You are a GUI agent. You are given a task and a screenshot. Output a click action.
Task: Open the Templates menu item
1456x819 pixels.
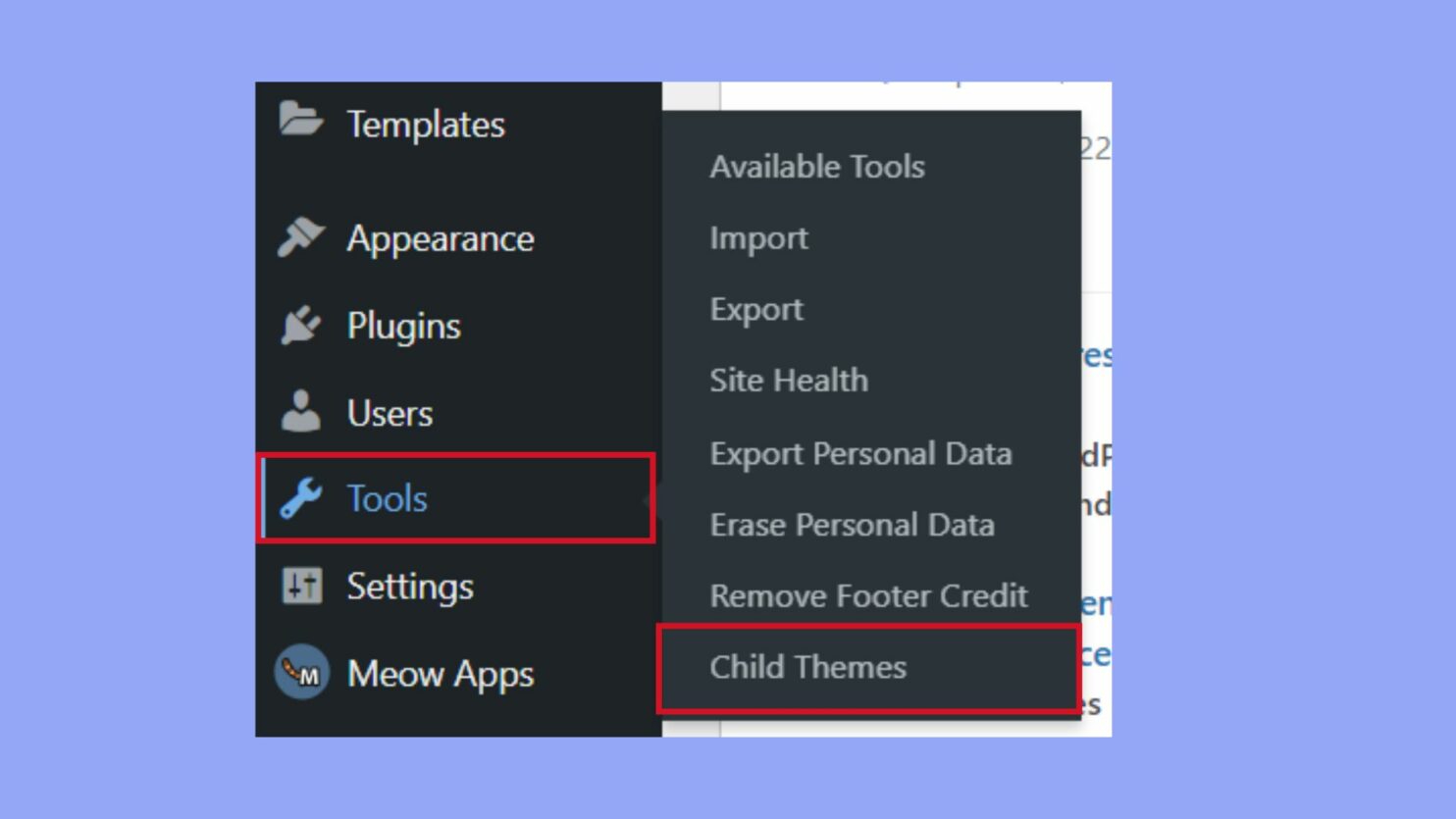(426, 124)
